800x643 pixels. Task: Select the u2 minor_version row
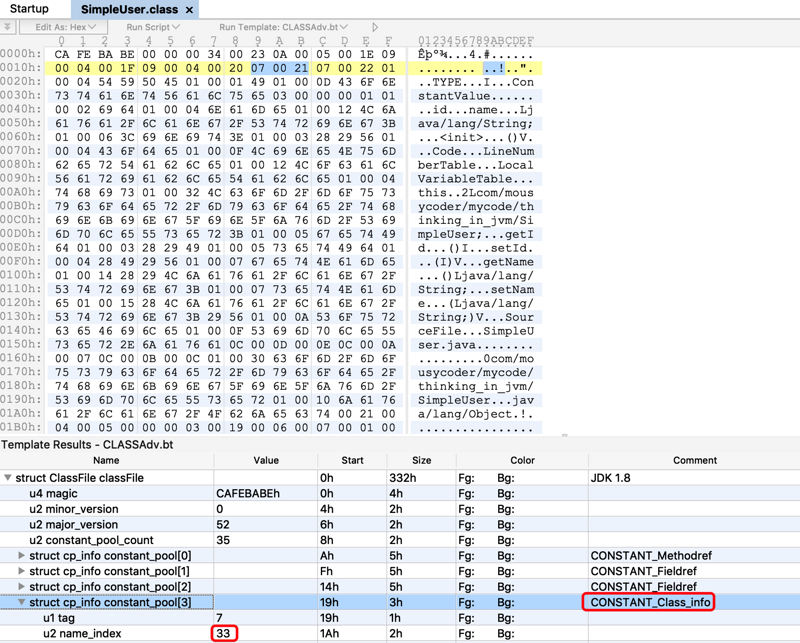coord(400,509)
